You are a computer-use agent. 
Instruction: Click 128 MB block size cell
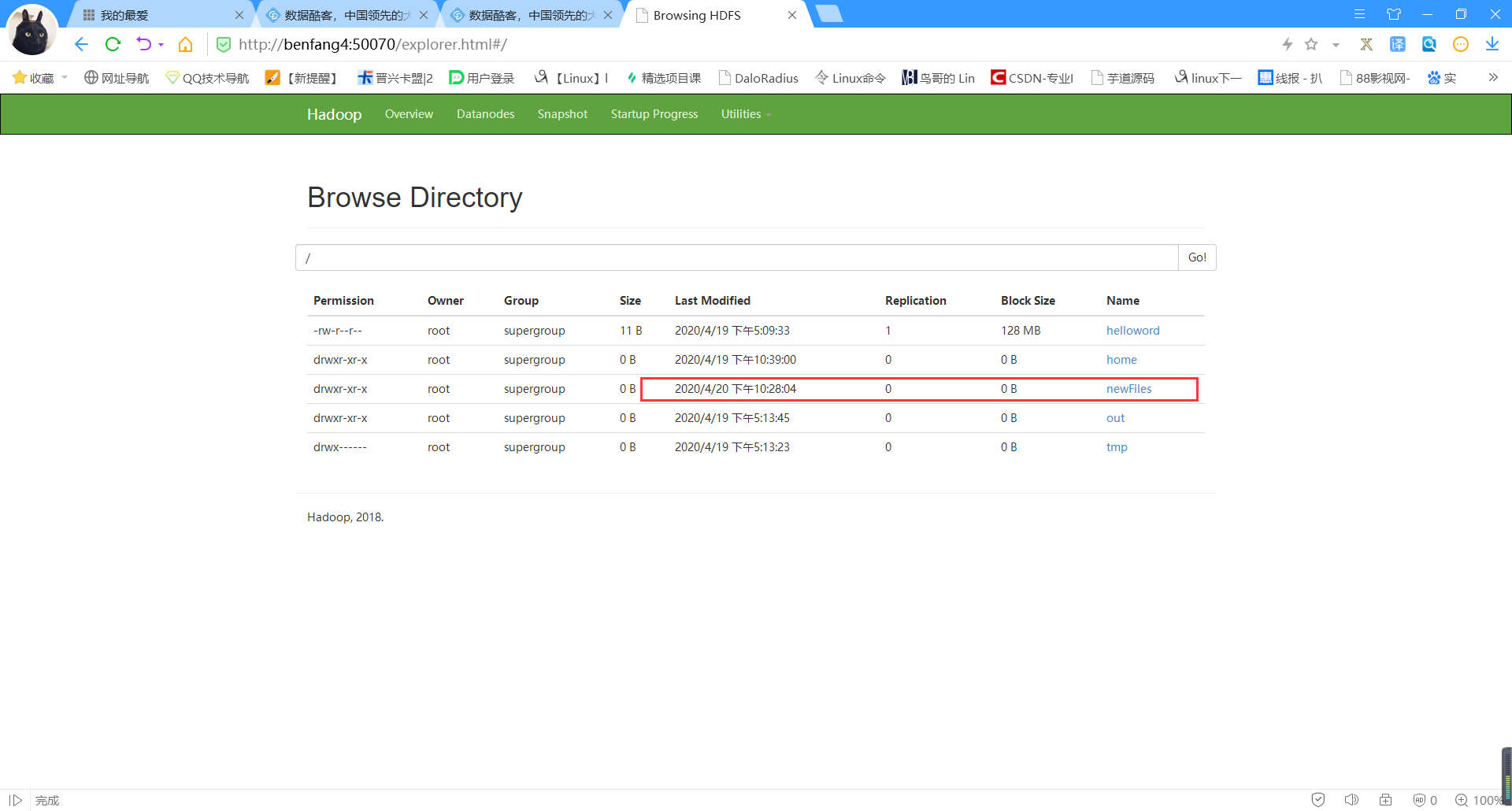point(1021,331)
